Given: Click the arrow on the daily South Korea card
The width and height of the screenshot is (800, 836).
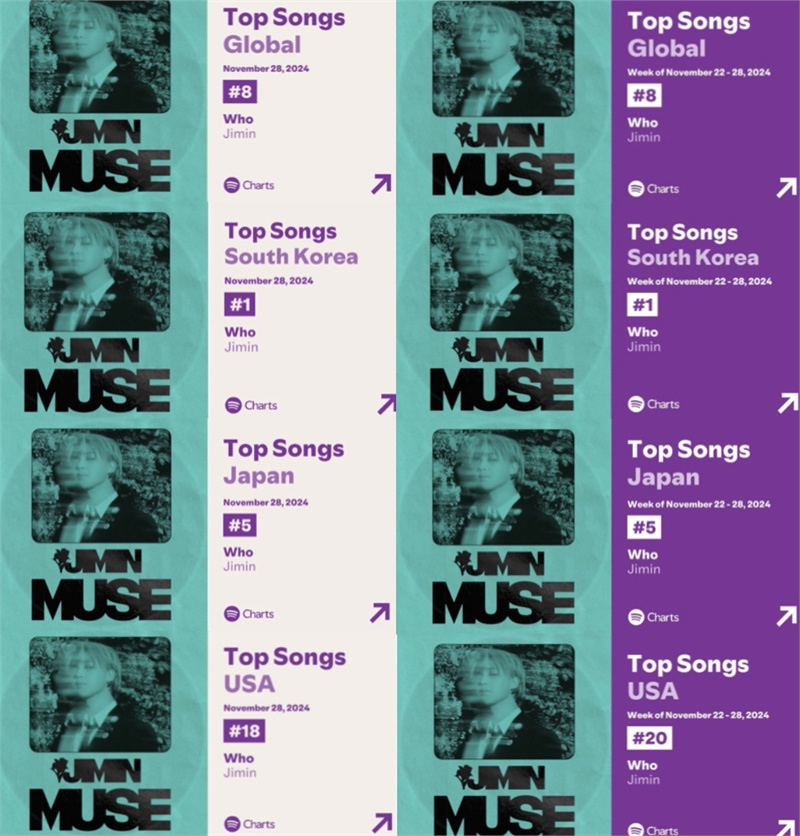Looking at the screenshot, I should (387, 404).
